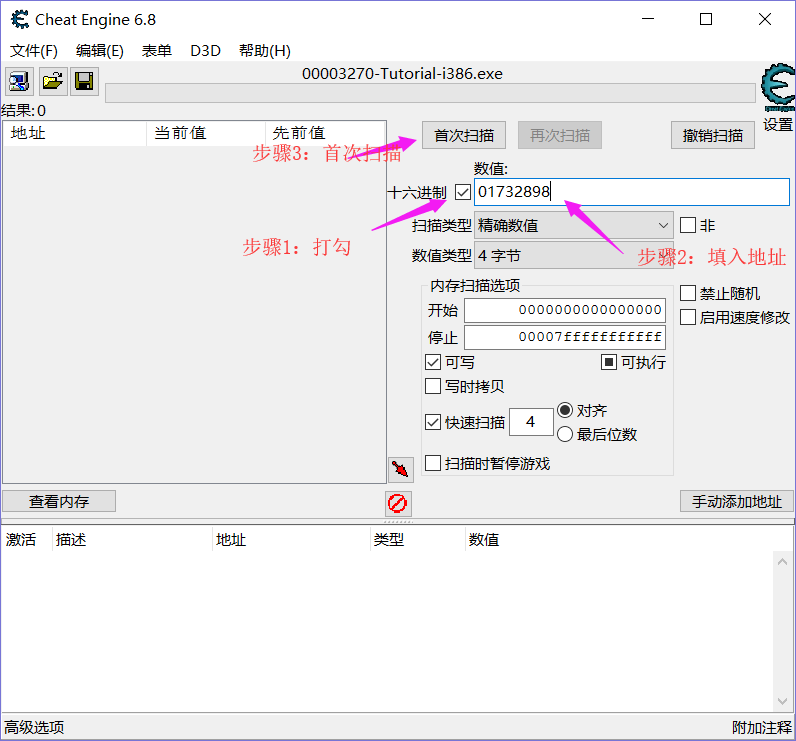Select the 最后位数 radio button
Viewport: 796px width, 741px height.
click(x=565, y=434)
